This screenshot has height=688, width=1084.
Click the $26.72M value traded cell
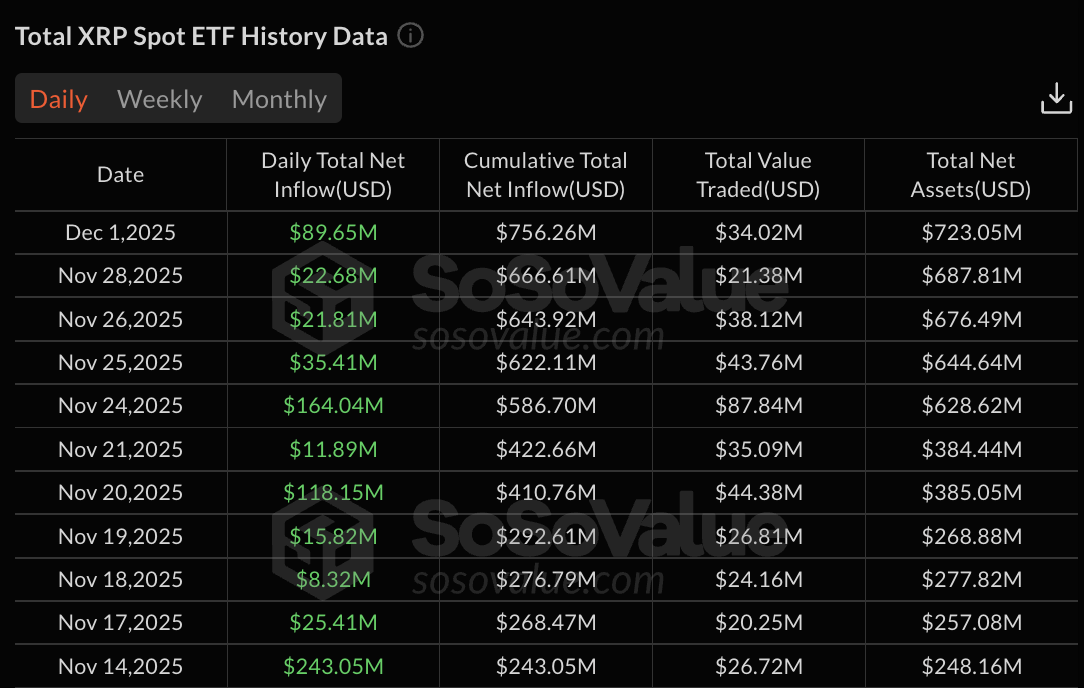[x=758, y=666]
